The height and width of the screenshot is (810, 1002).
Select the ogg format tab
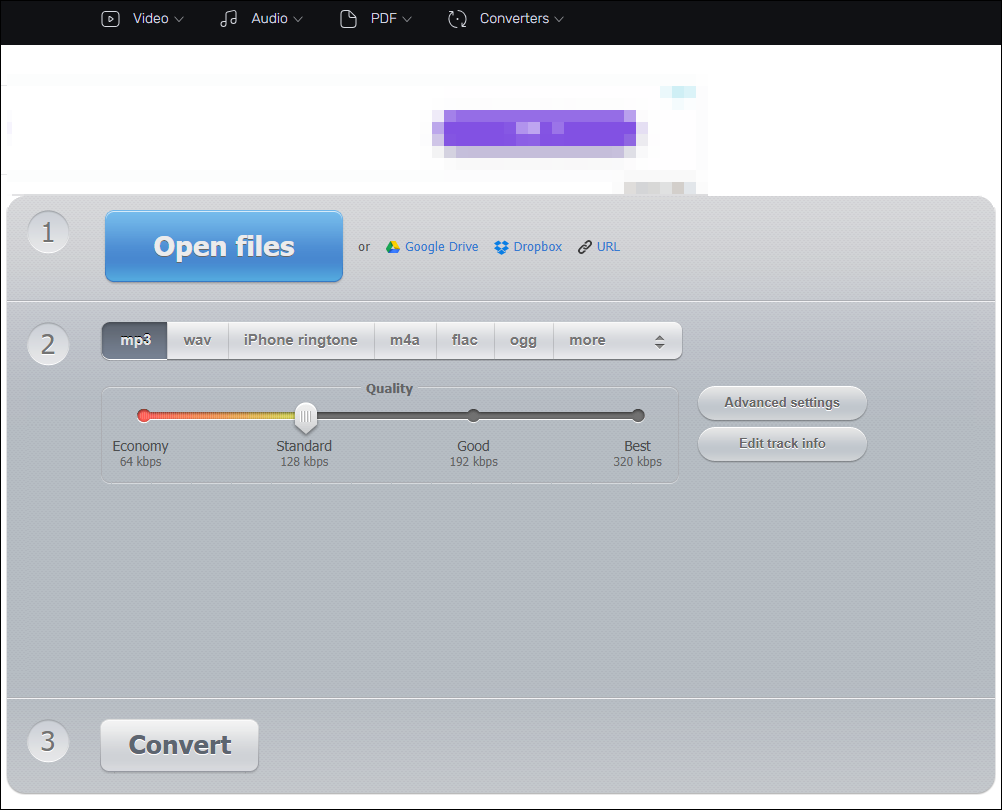[523, 340]
